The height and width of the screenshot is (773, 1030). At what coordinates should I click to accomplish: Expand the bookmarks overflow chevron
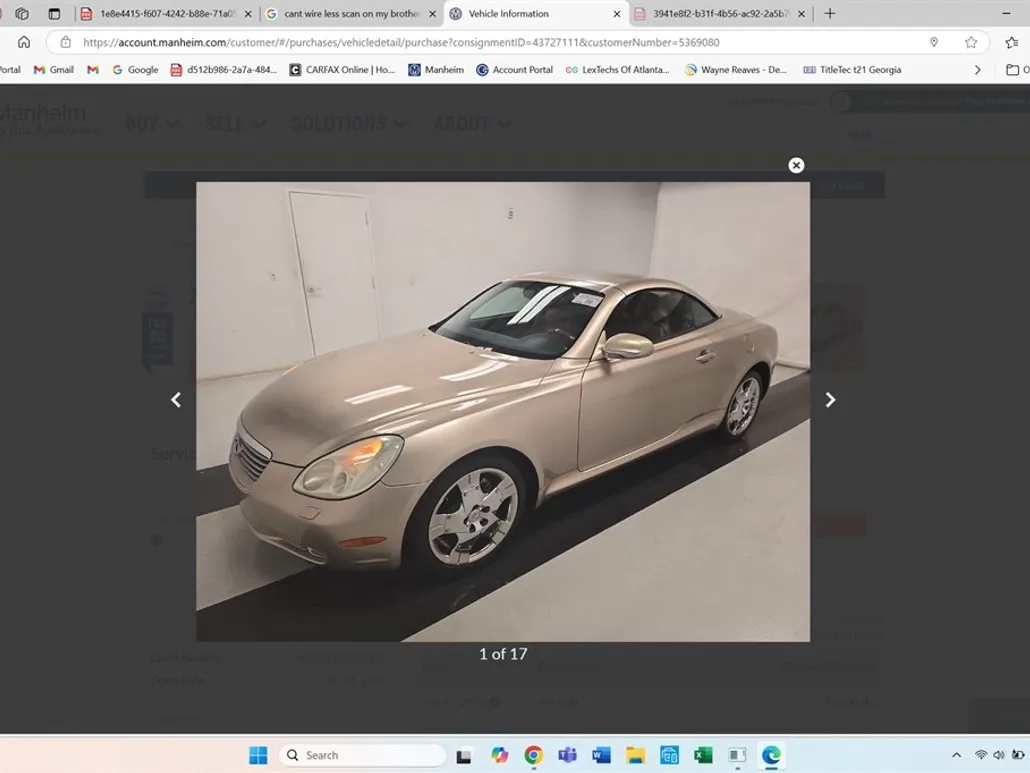(x=977, y=70)
